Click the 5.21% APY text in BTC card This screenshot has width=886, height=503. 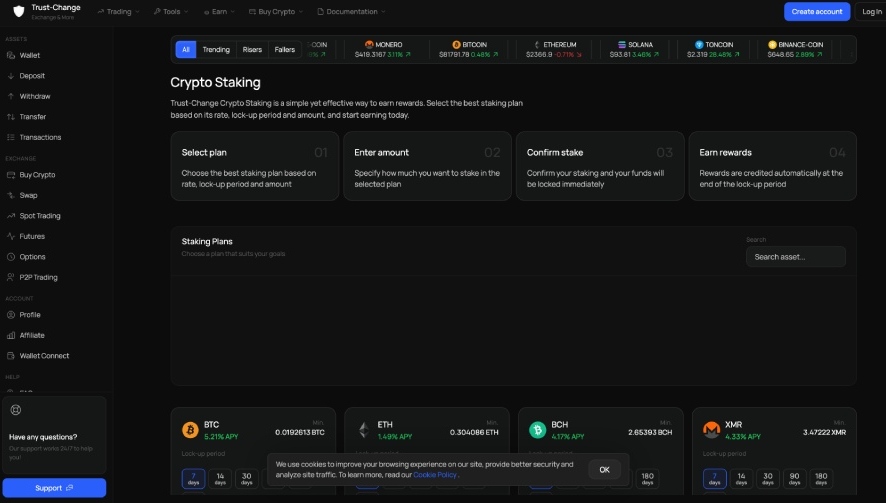click(221, 436)
